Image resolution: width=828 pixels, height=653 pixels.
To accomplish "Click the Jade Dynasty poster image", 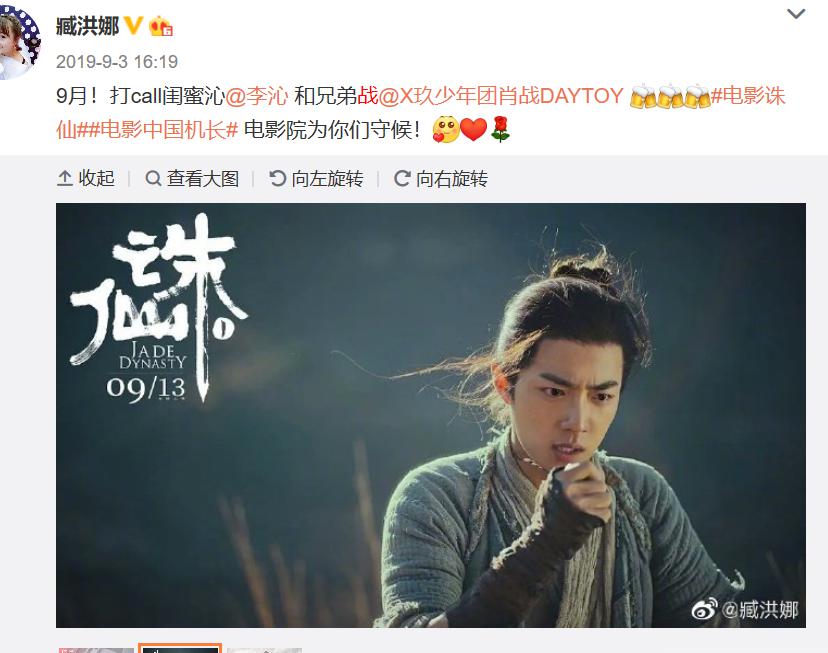I will pyautogui.click(x=431, y=415).
